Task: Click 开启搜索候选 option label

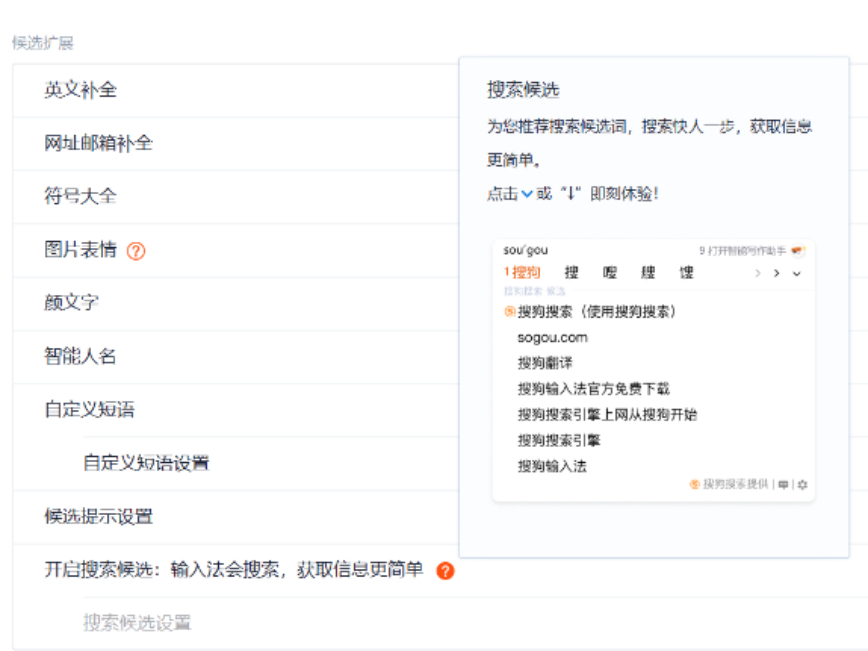Action: point(234,569)
